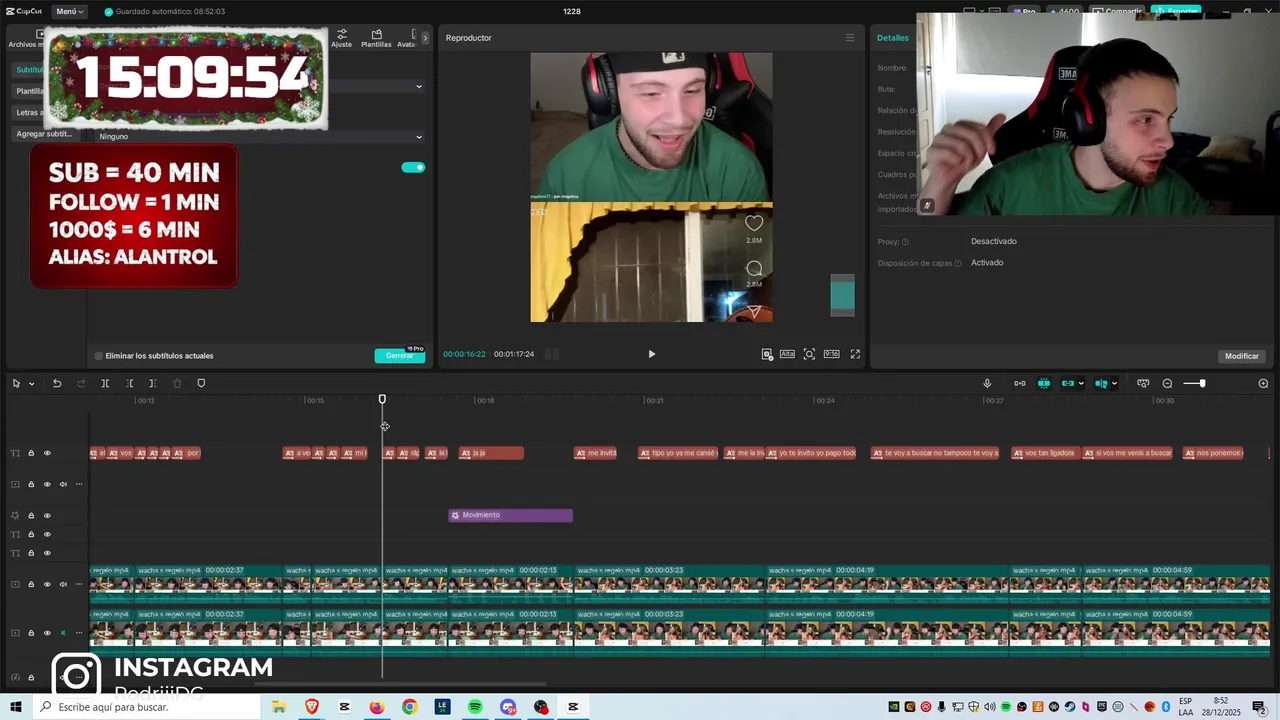
Task: Click the Generar button
Action: 399,356
